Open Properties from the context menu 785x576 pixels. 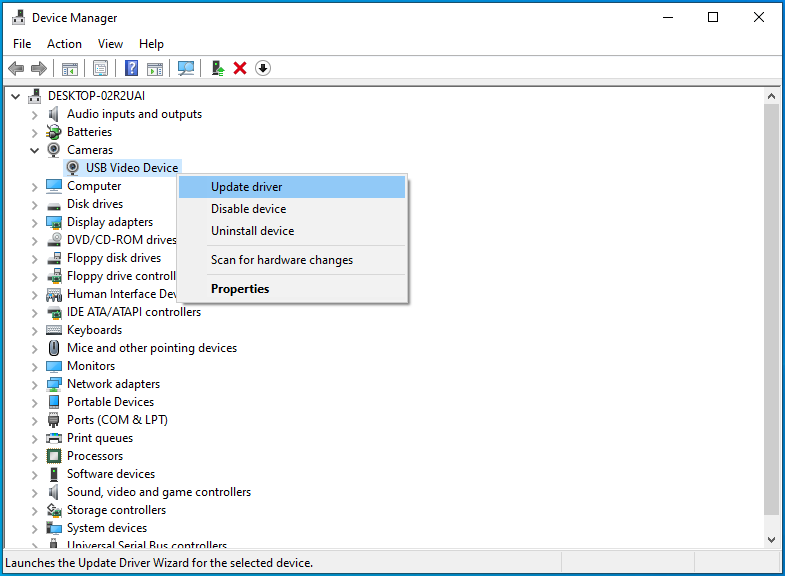tap(240, 289)
